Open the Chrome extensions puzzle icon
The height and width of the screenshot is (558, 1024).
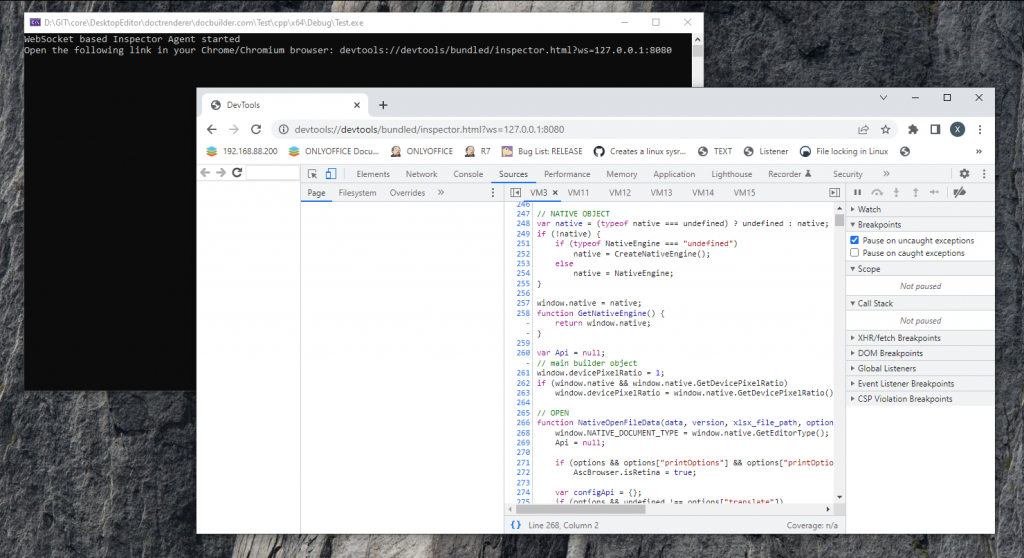coord(913,129)
